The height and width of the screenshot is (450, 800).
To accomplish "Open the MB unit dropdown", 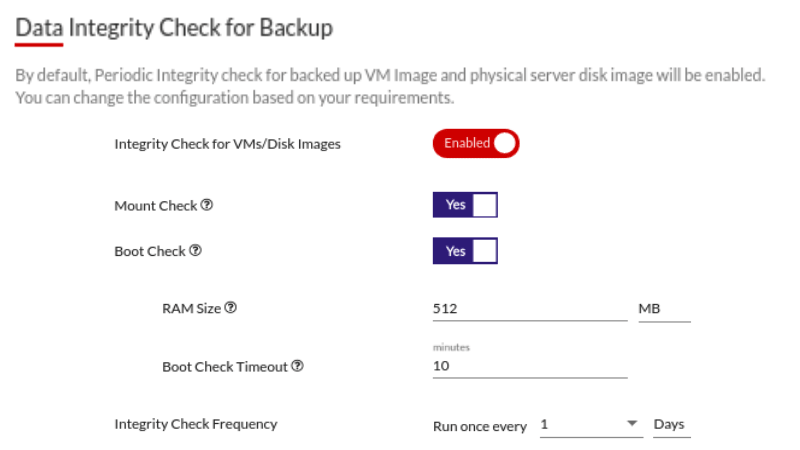I will point(664,309).
